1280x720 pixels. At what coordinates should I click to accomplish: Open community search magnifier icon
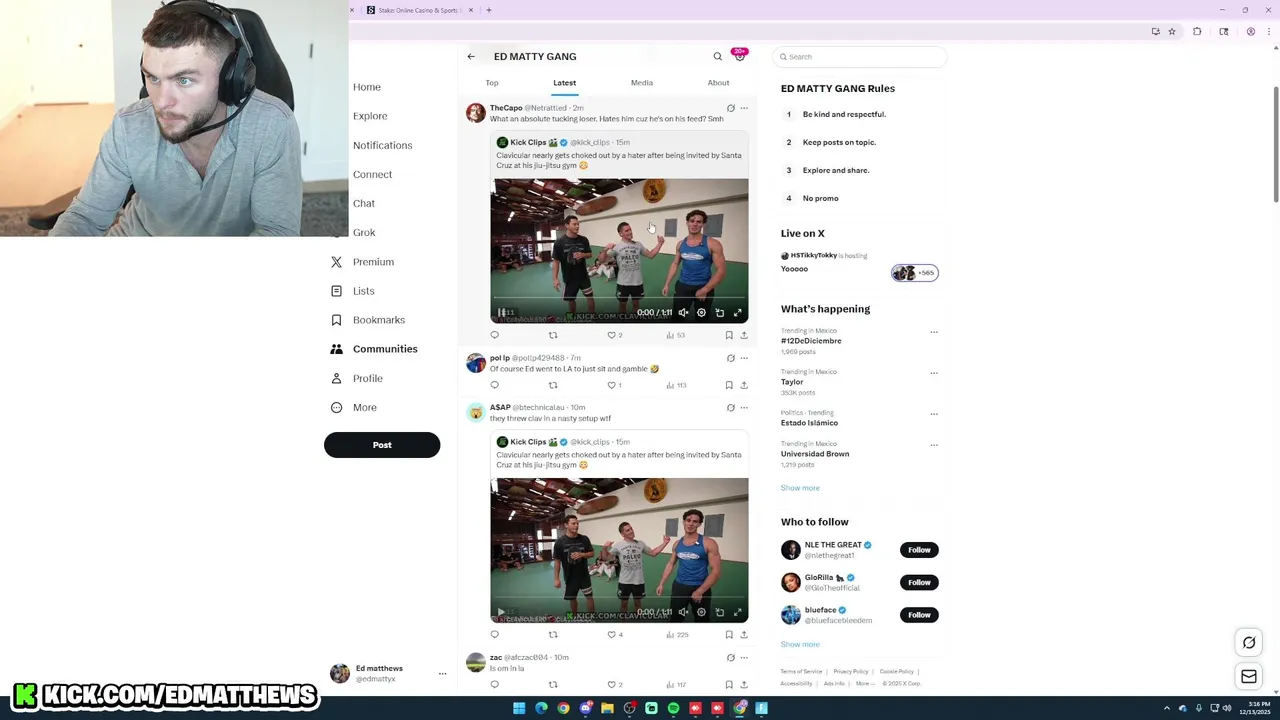pos(717,57)
